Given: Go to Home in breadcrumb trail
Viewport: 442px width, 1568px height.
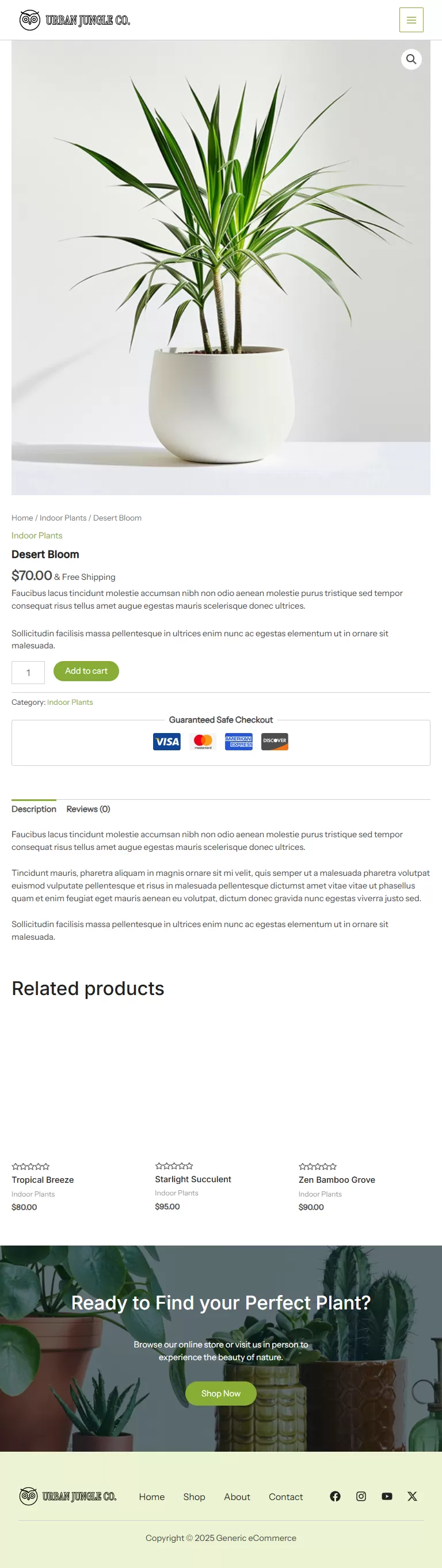Looking at the screenshot, I should click(22, 518).
